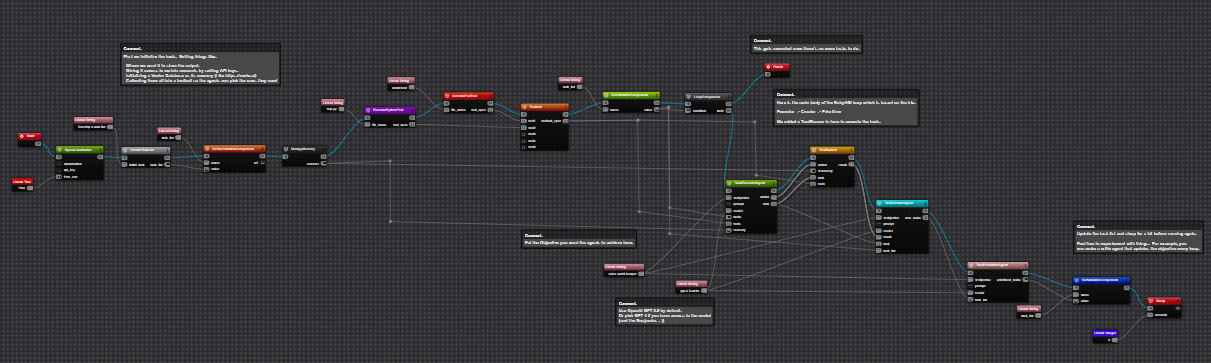Click the red Sleep node header
The height and width of the screenshot is (363, 1211).
1163,300
